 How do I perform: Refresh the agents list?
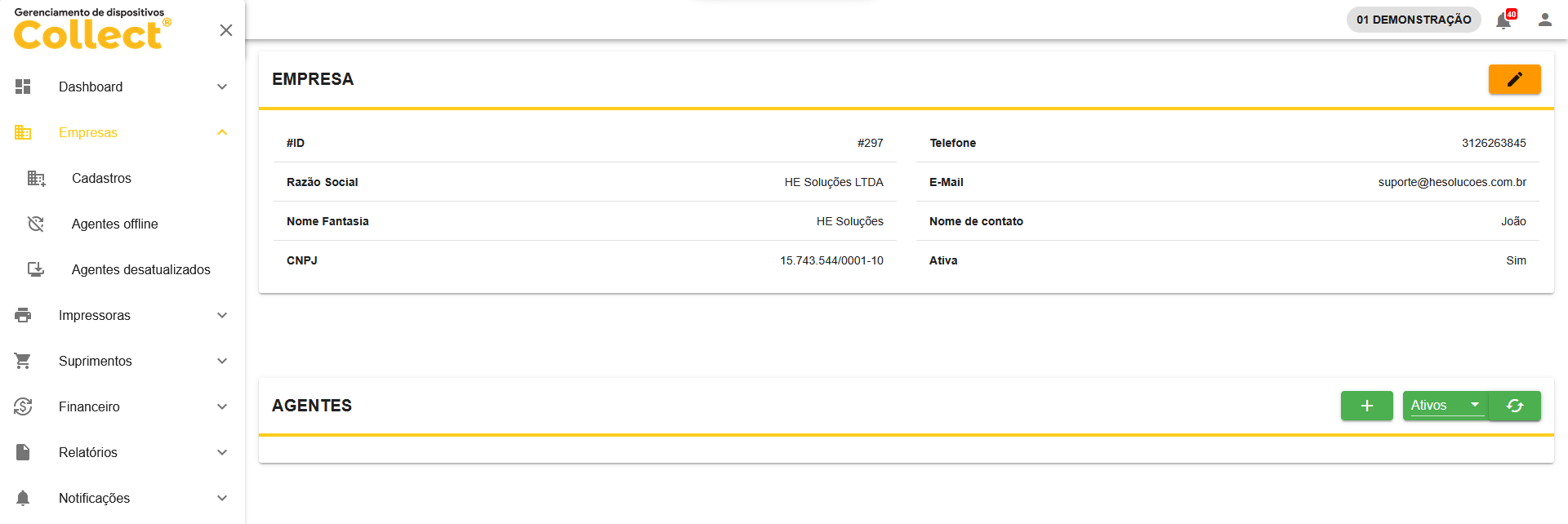coord(1515,406)
